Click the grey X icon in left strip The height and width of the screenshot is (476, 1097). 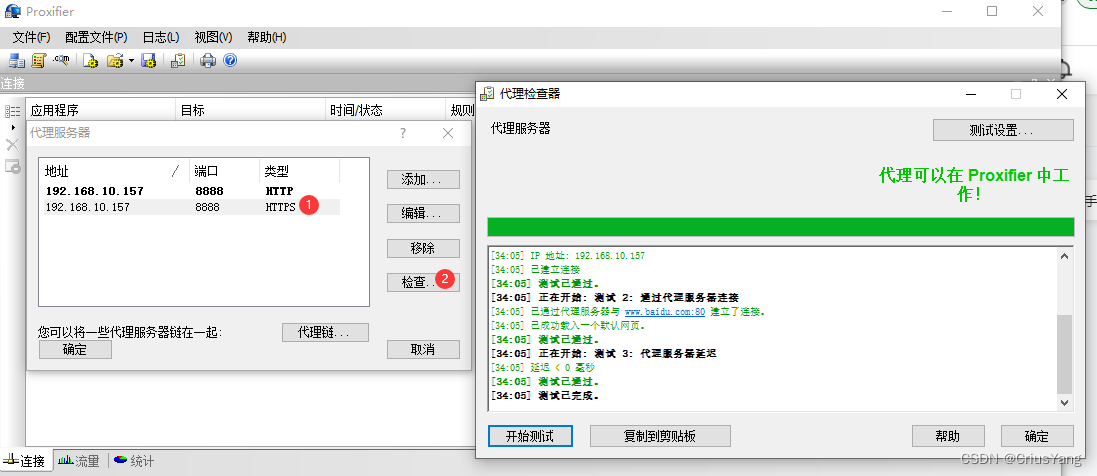tap(13, 146)
